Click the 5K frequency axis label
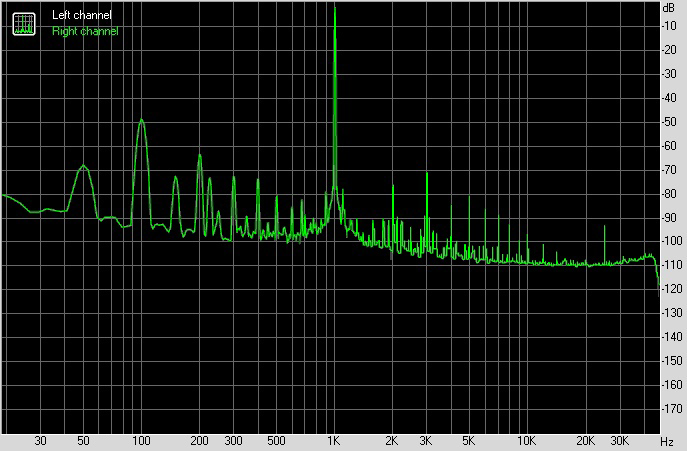Screen dimensions: 687x451 coord(468,440)
